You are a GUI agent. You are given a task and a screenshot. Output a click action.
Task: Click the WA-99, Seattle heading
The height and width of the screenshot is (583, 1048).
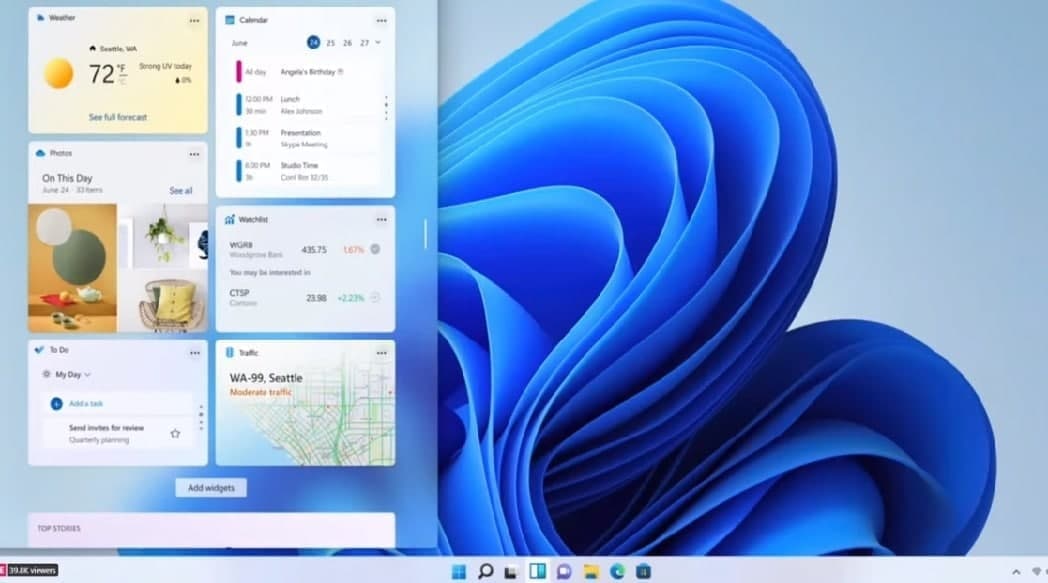pos(266,378)
